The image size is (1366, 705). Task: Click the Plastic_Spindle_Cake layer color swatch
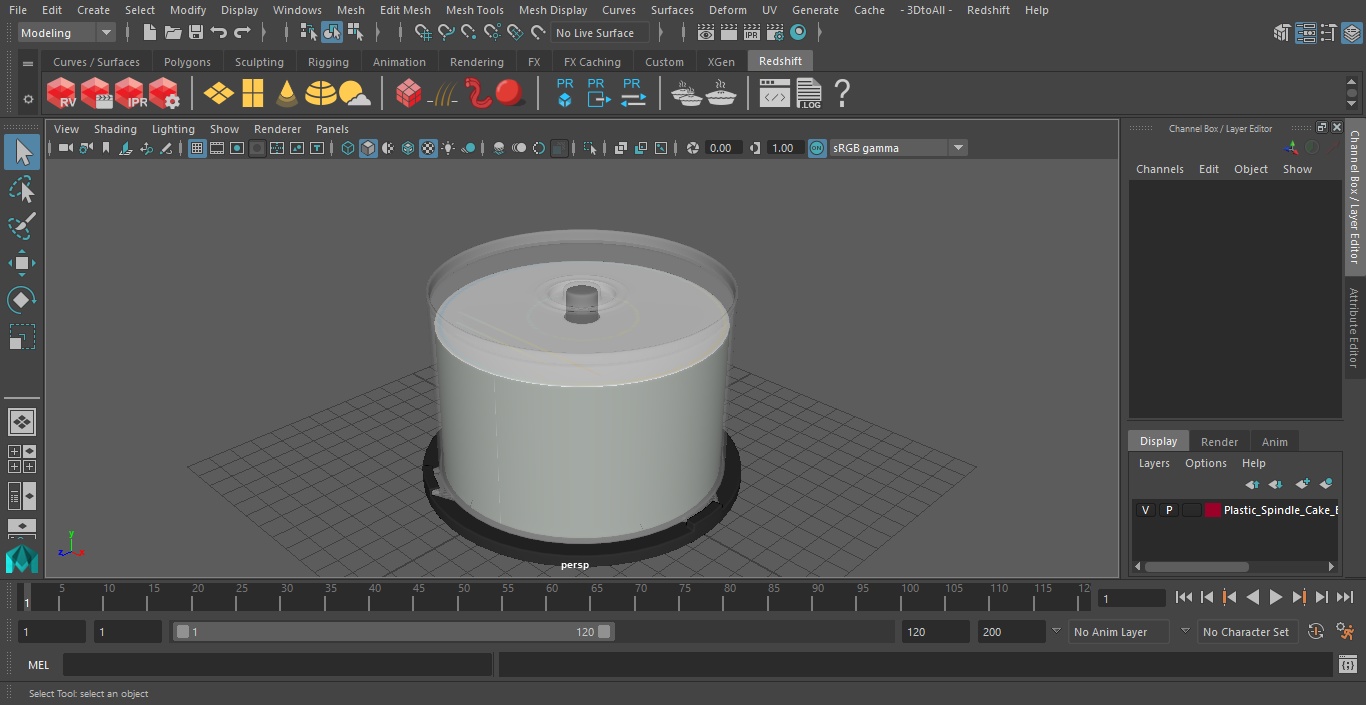[1212, 510]
